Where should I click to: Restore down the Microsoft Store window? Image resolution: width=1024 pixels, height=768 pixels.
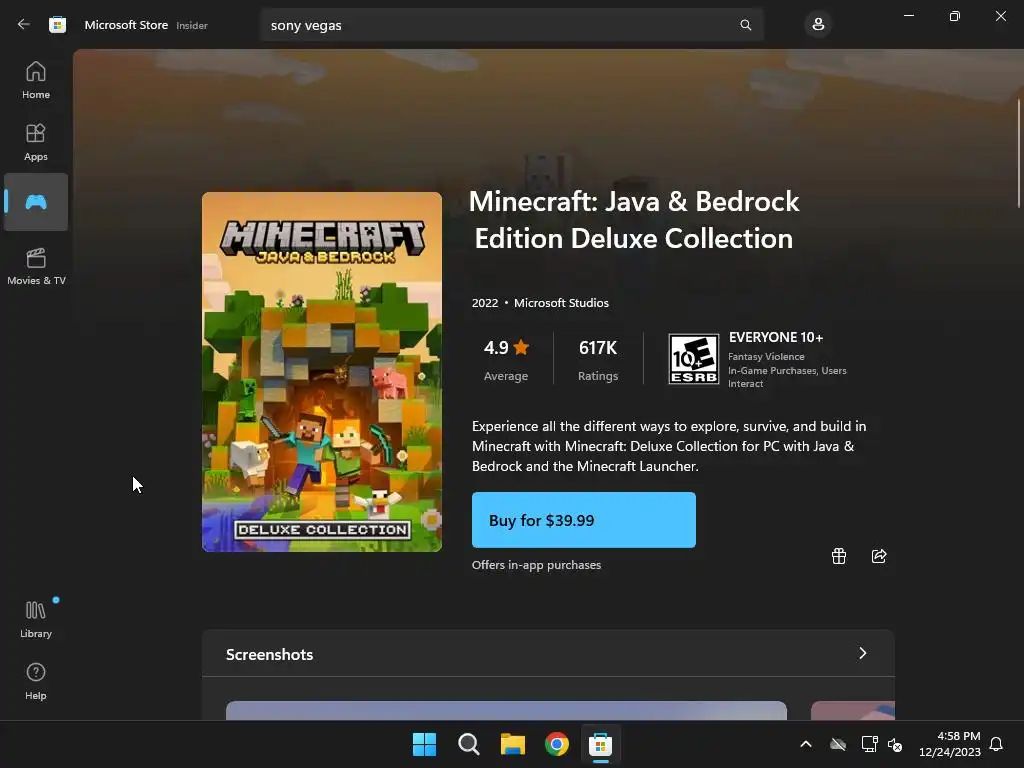(955, 16)
